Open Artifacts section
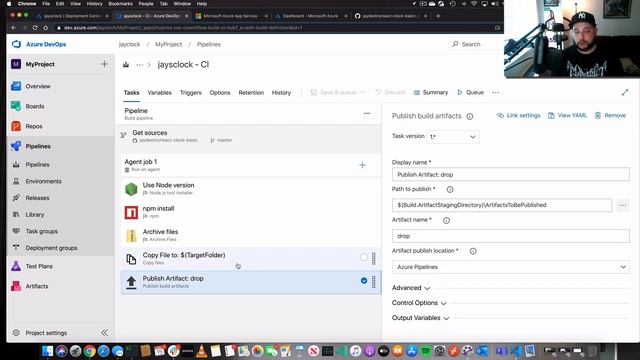 37,286
